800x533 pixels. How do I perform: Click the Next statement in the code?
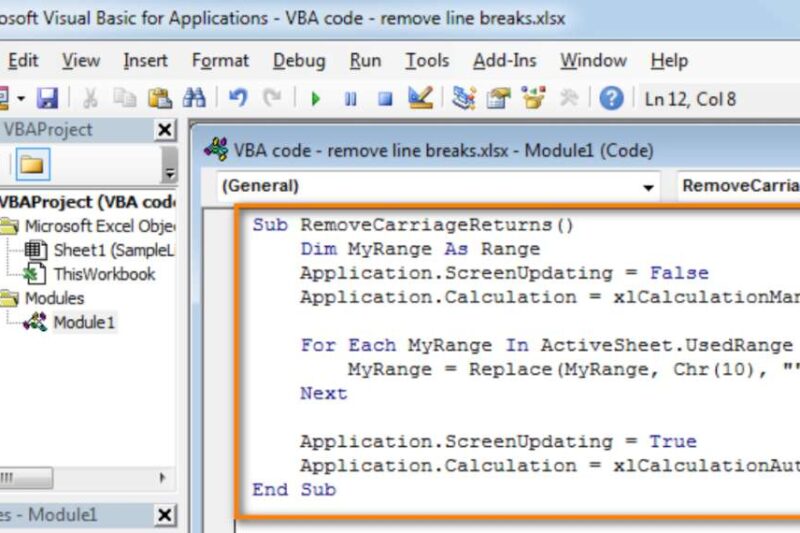click(x=323, y=393)
